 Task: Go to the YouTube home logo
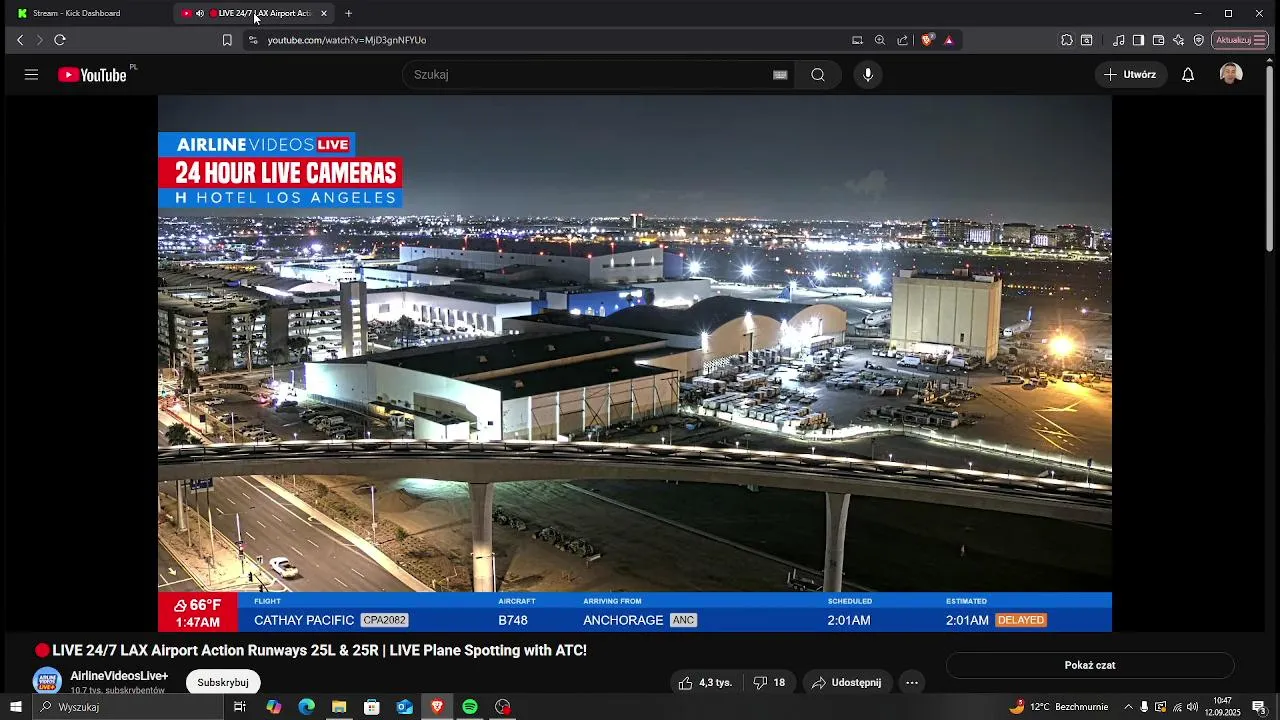[92, 75]
